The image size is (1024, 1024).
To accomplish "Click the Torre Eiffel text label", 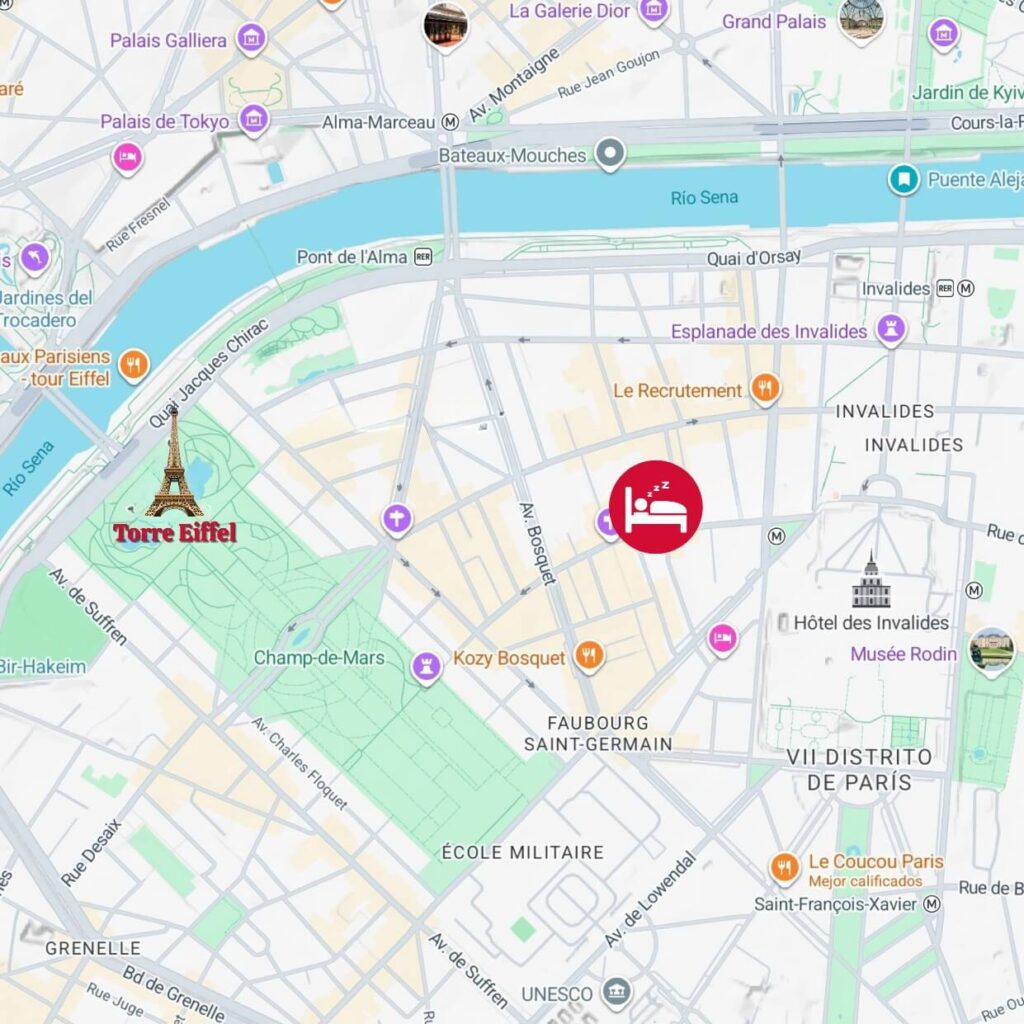I will [175, 533].
